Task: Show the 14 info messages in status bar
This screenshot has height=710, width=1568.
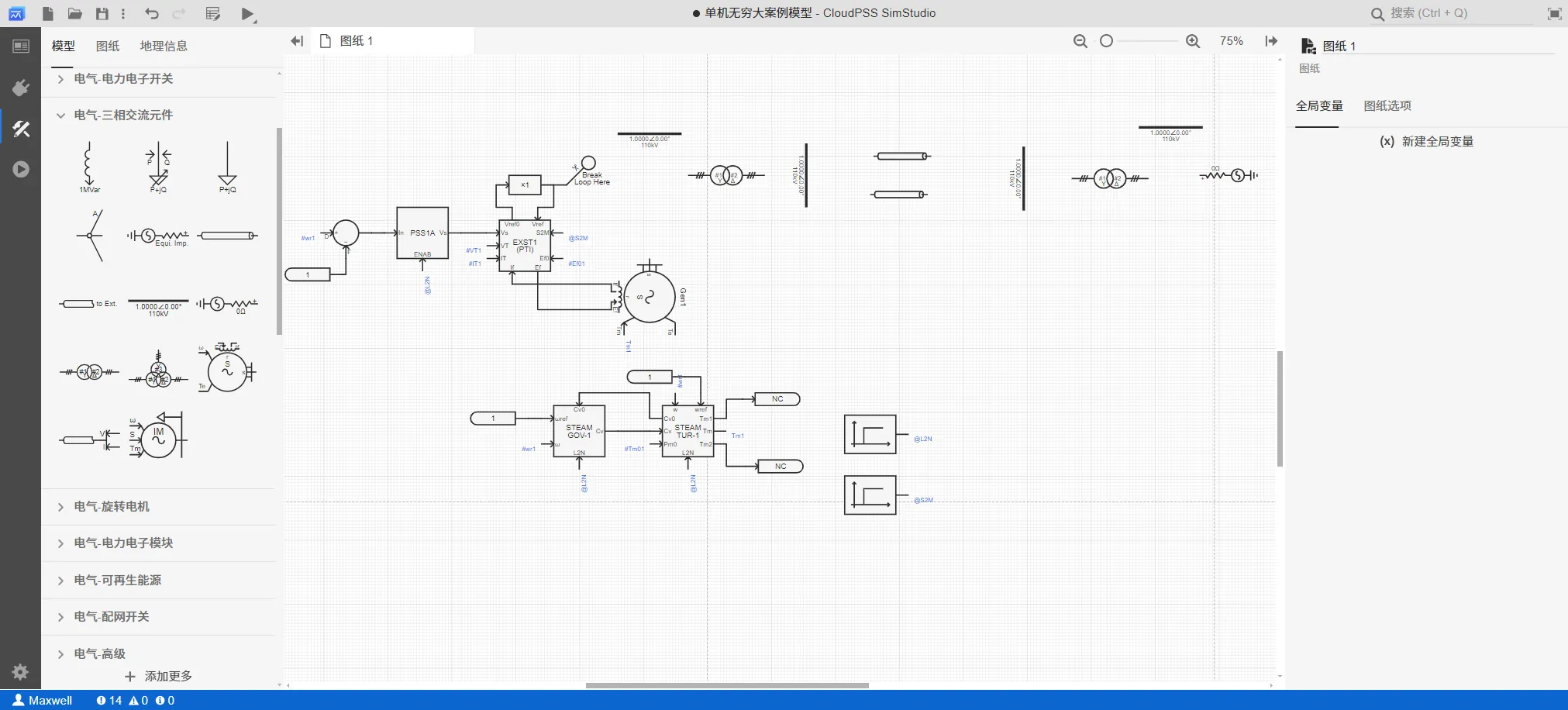Action: (x=109, y=700)
